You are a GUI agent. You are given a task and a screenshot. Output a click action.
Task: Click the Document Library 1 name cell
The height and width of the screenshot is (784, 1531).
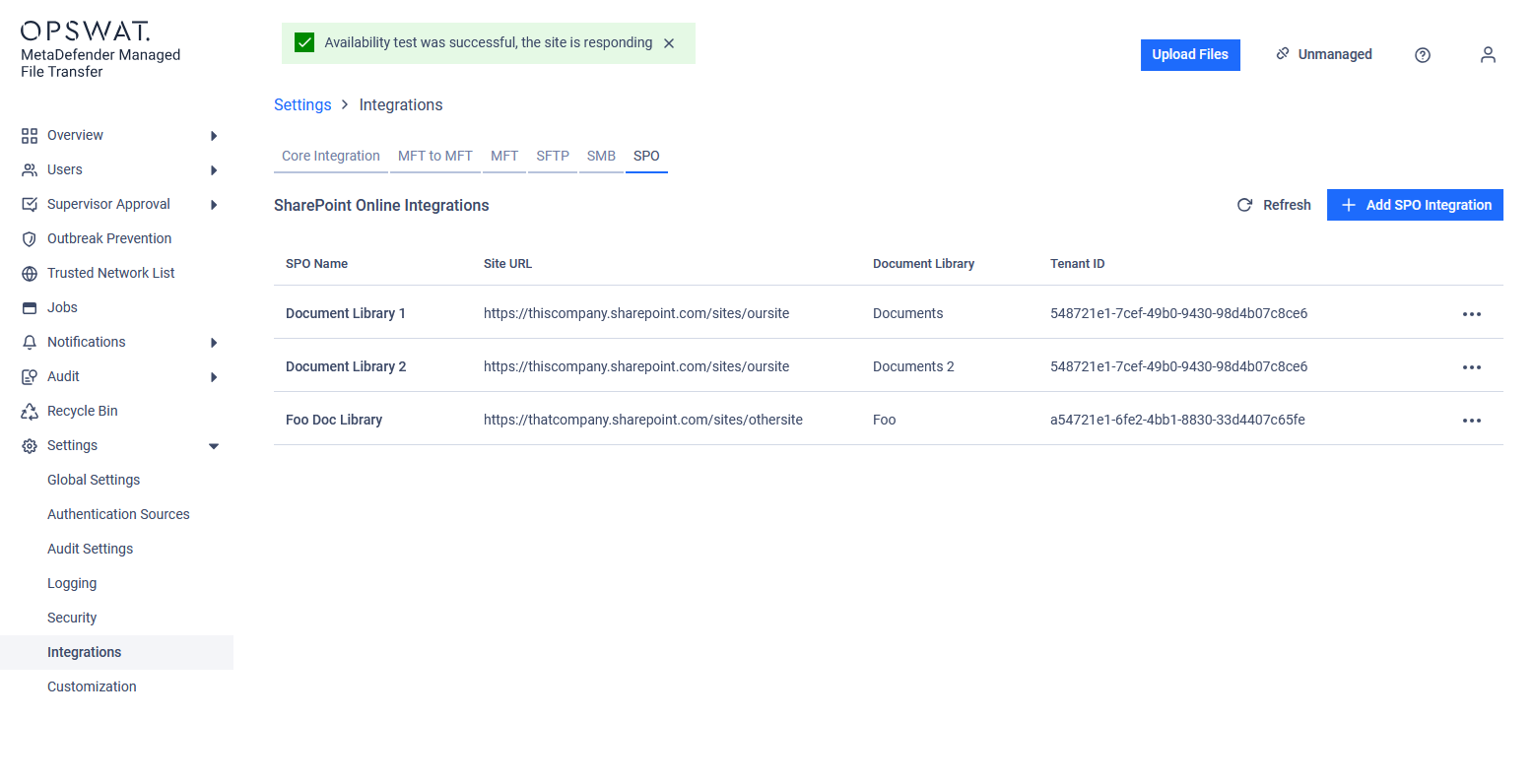pos(346,313)
